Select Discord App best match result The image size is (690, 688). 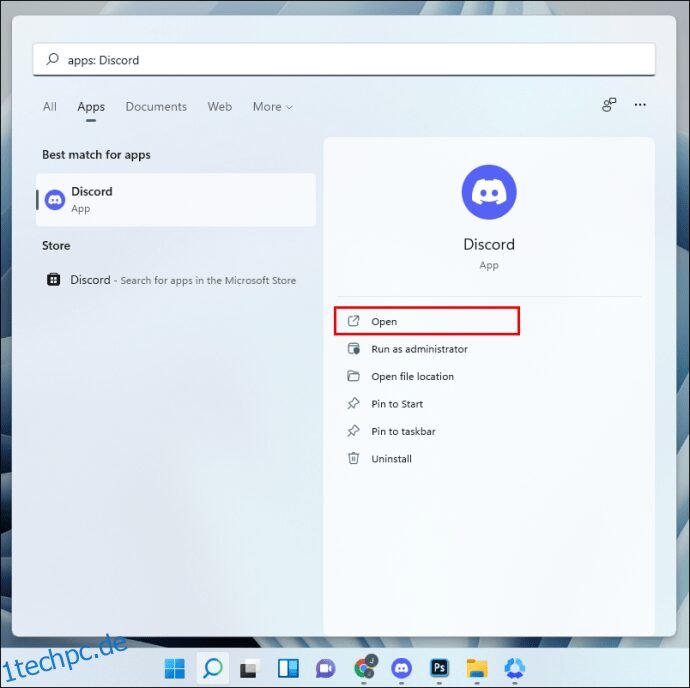tap(176, 200)
